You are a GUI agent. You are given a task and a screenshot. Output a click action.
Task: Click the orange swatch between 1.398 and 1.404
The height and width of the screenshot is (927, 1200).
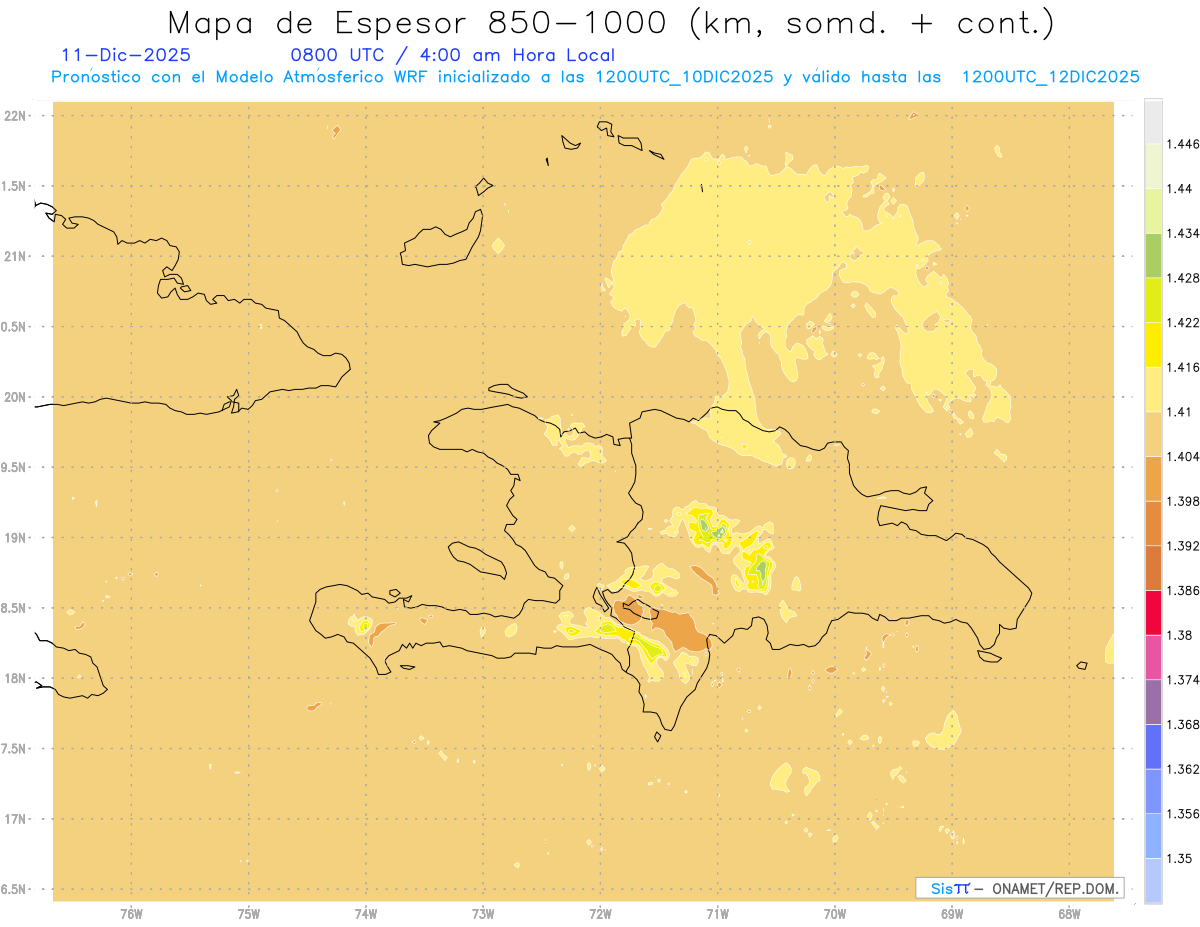tap(1153, 478)
